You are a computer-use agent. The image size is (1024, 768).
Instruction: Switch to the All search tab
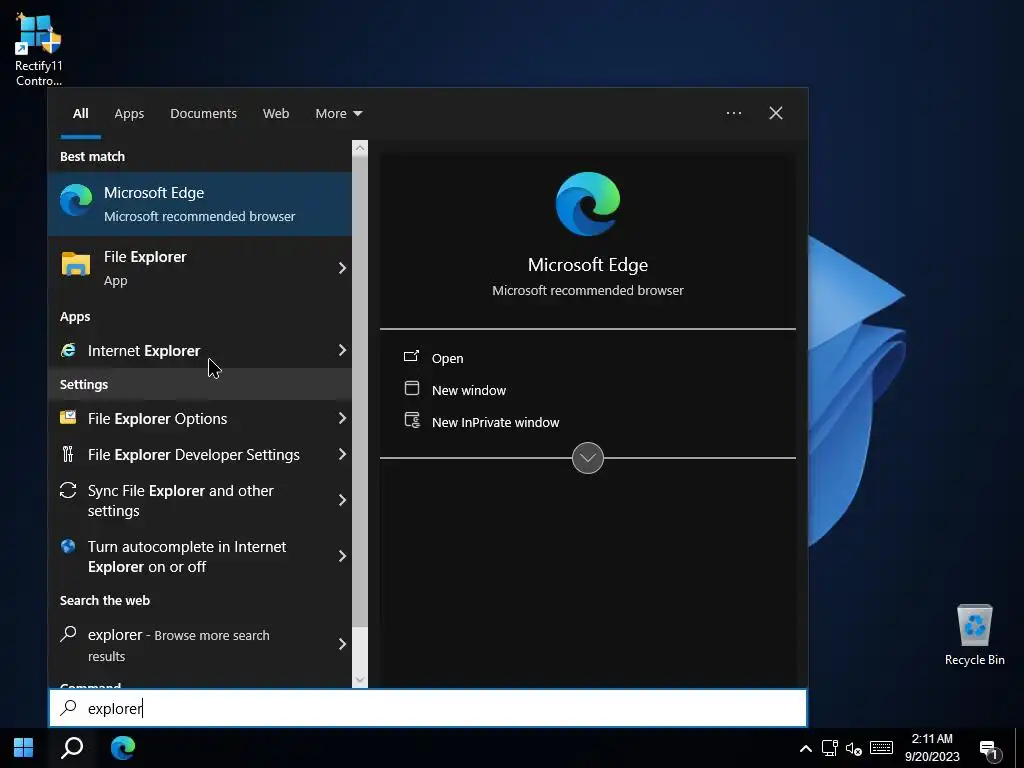(80, 114)
